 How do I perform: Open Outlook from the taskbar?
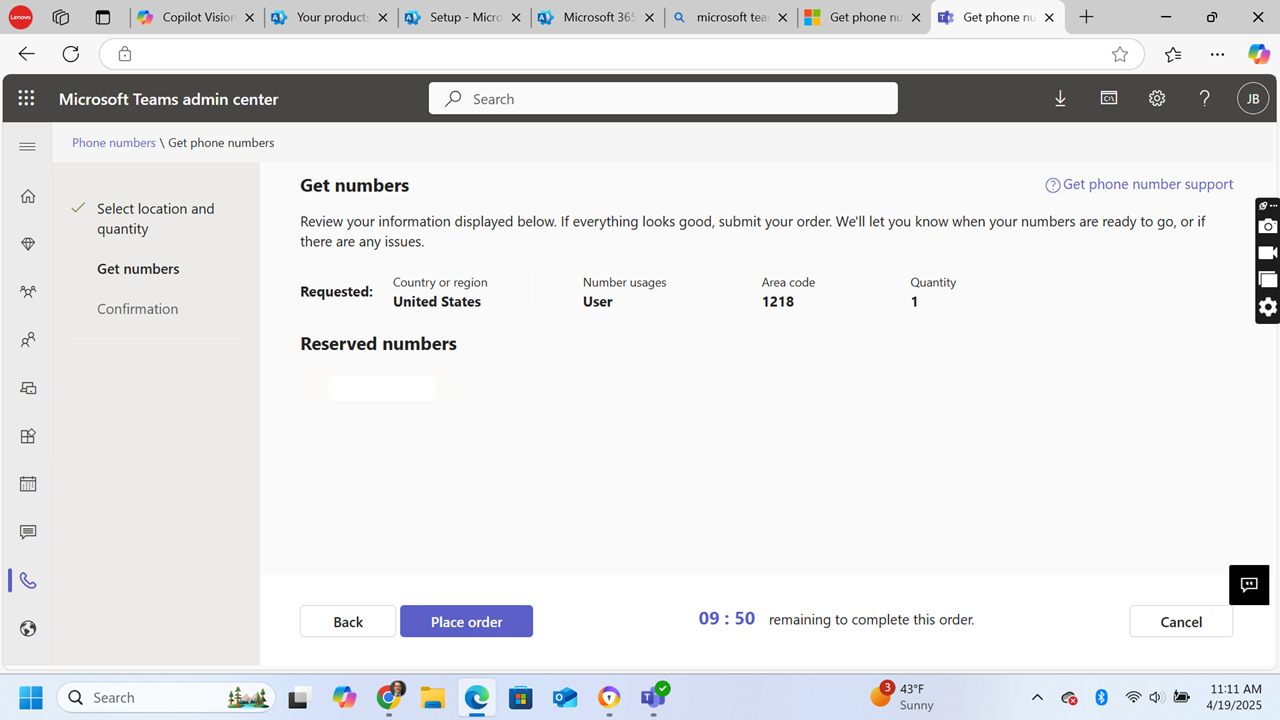point(565,697)
